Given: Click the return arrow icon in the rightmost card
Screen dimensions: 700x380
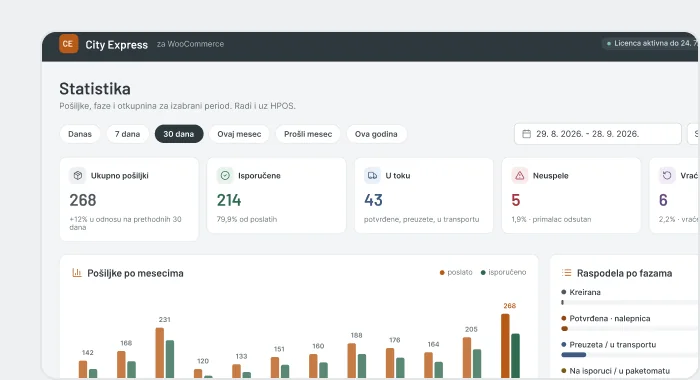Looking at the screenshot, I should click(667, 175).
